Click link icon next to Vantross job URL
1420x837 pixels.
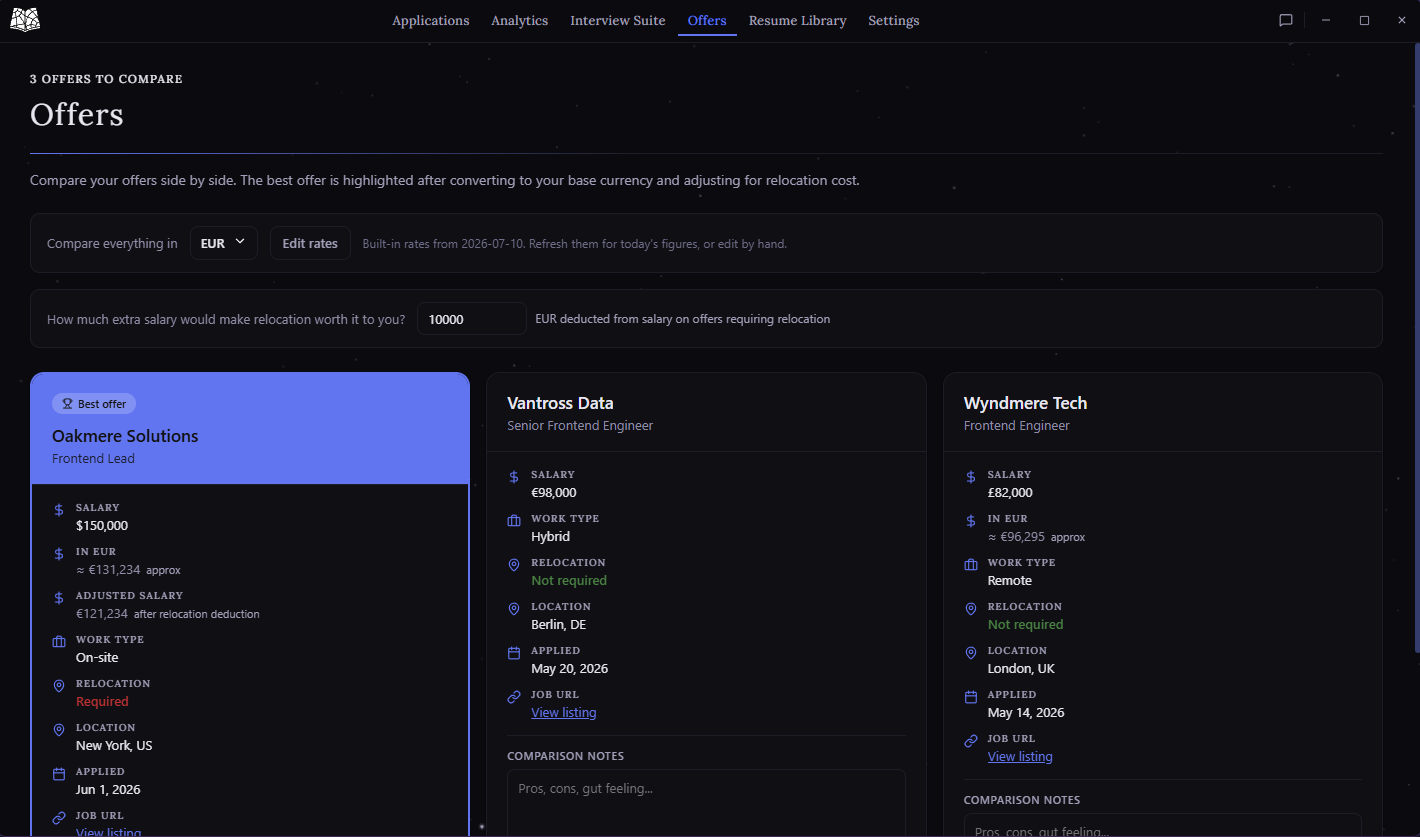[514, 697]
